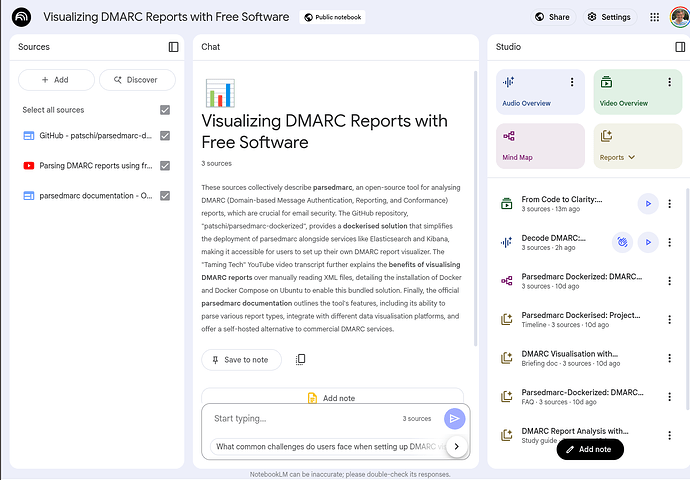690x480 pixels.
Task: Send the chat message arrow
Action: (455, 418)
